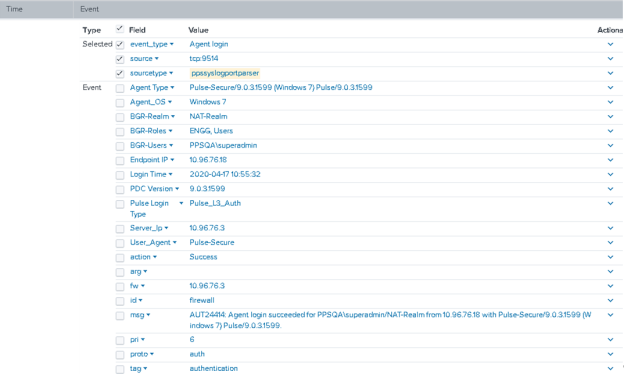Check the BGR-Users field checkbox
624x382 pixels.
(120, 146)
